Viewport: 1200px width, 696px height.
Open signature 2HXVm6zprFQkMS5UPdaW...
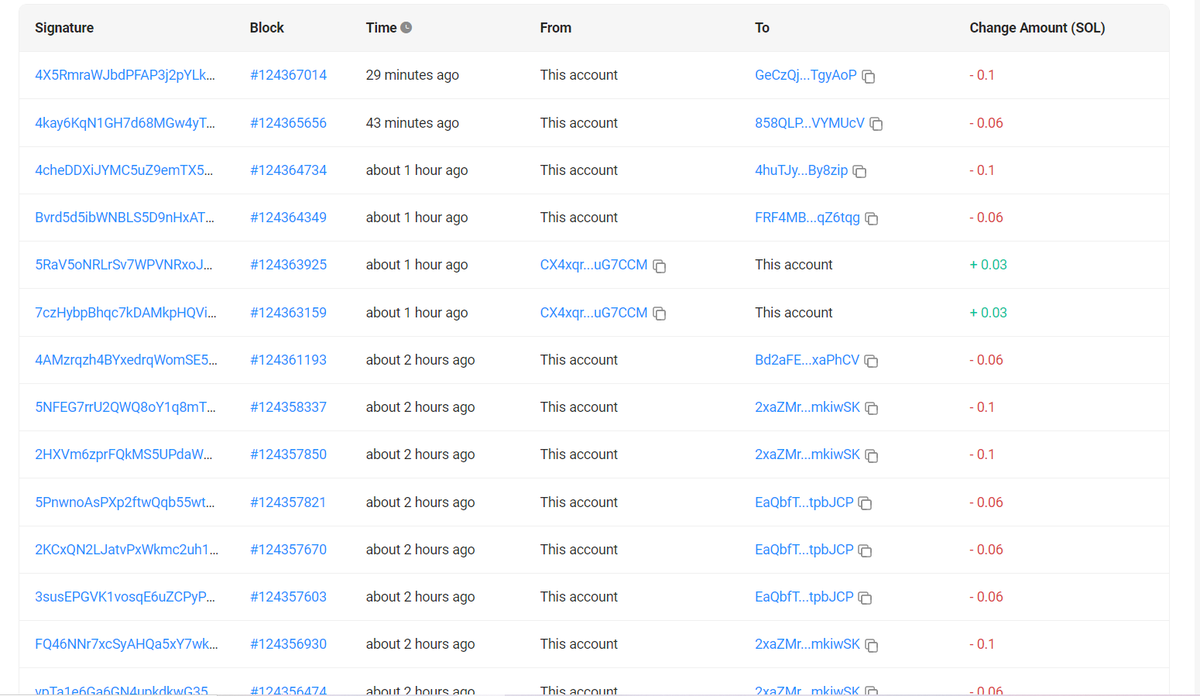124,454
